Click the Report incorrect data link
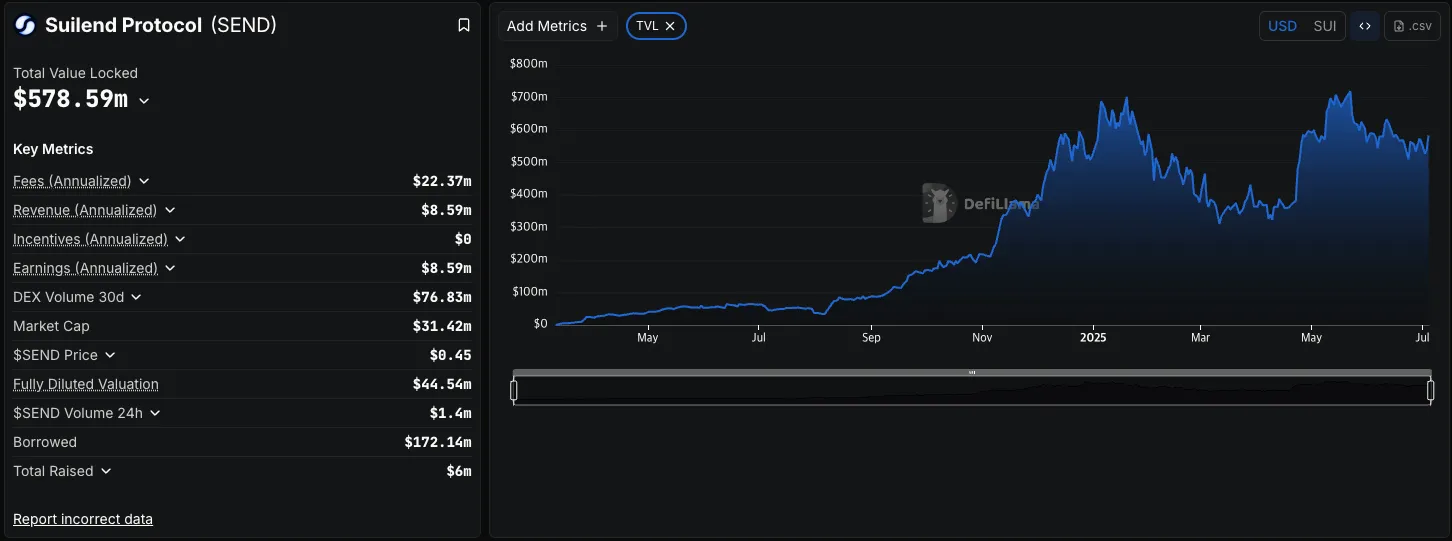 [83, 519]
